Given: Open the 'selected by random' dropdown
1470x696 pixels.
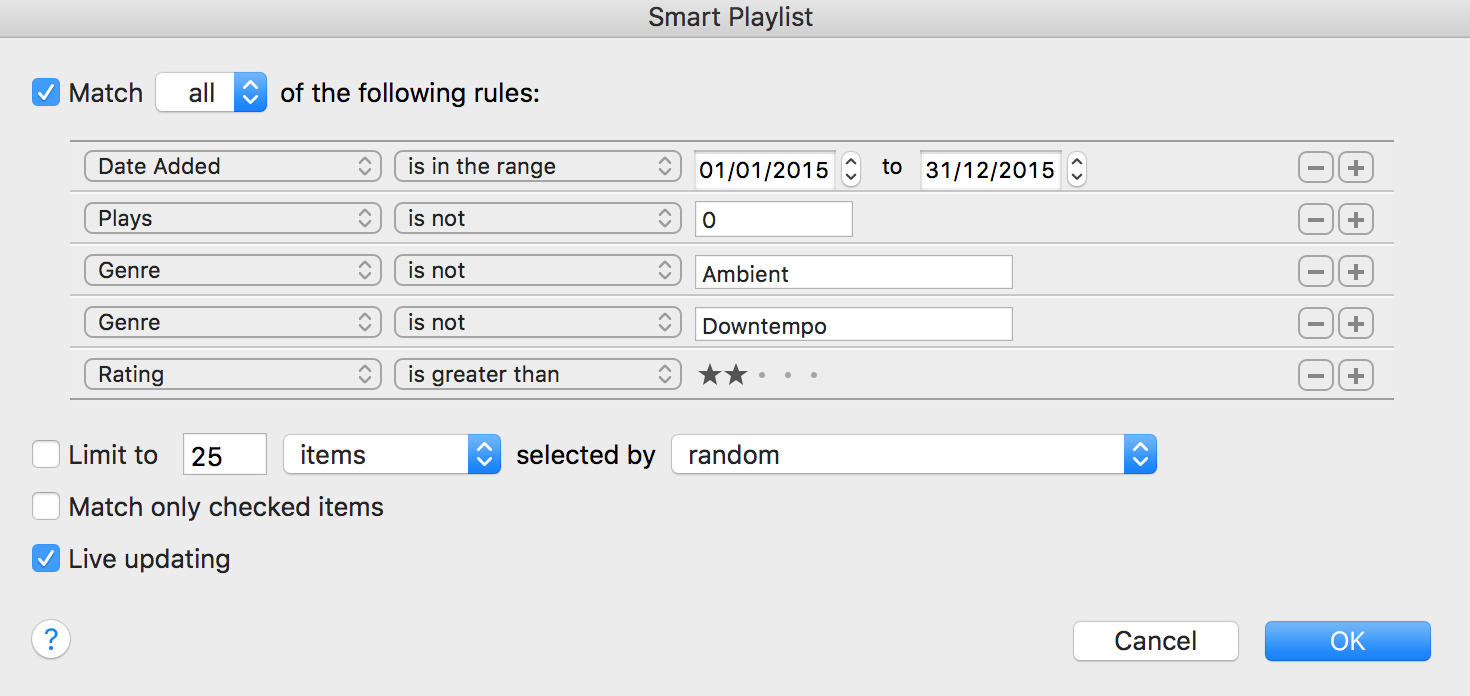Looking at the screenshot, I should pos(913,455).
